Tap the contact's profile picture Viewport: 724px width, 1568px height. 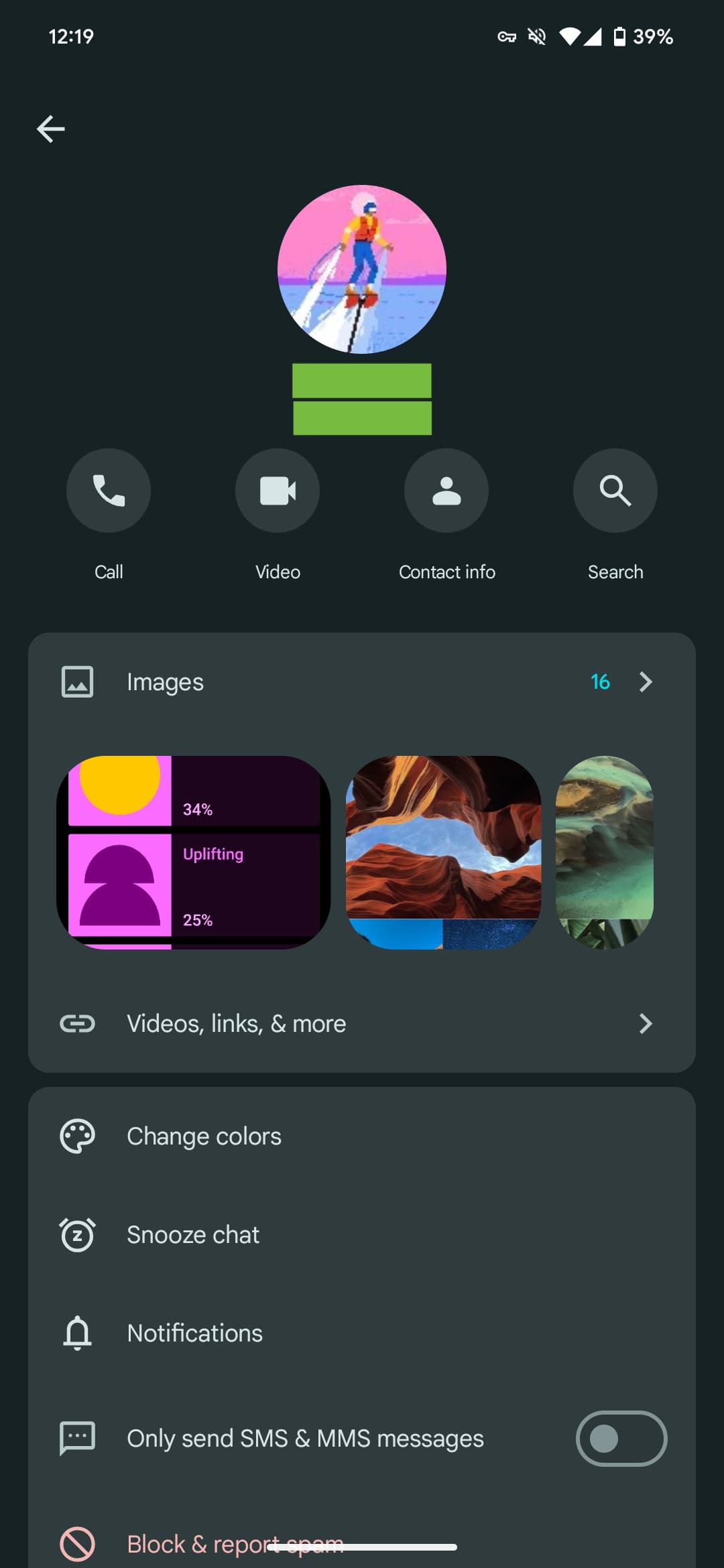click(362, 269)
